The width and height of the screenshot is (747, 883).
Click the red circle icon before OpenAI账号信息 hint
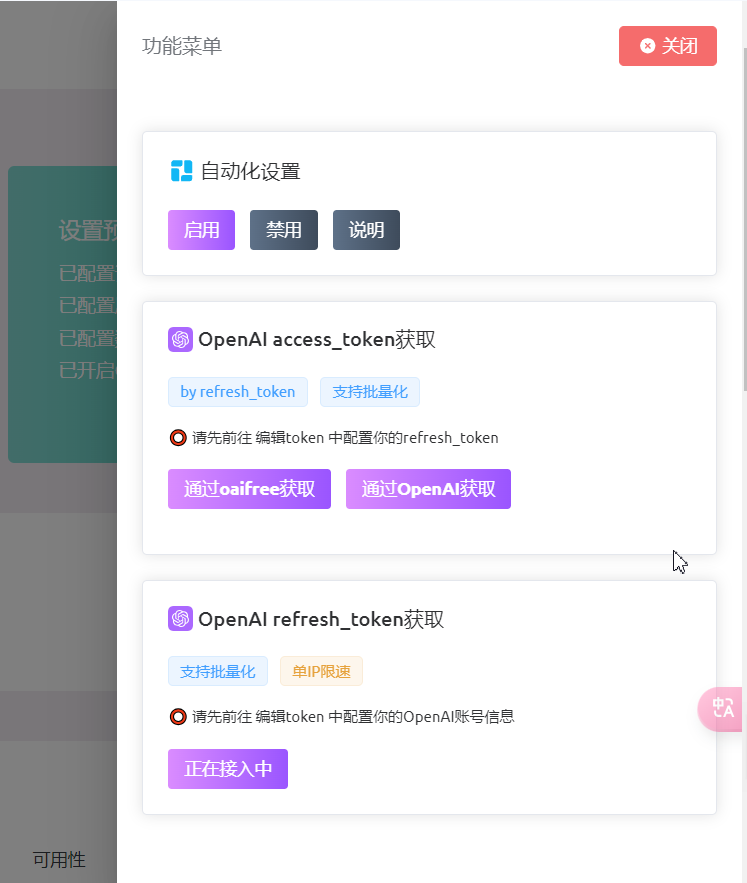pos(178,716)
